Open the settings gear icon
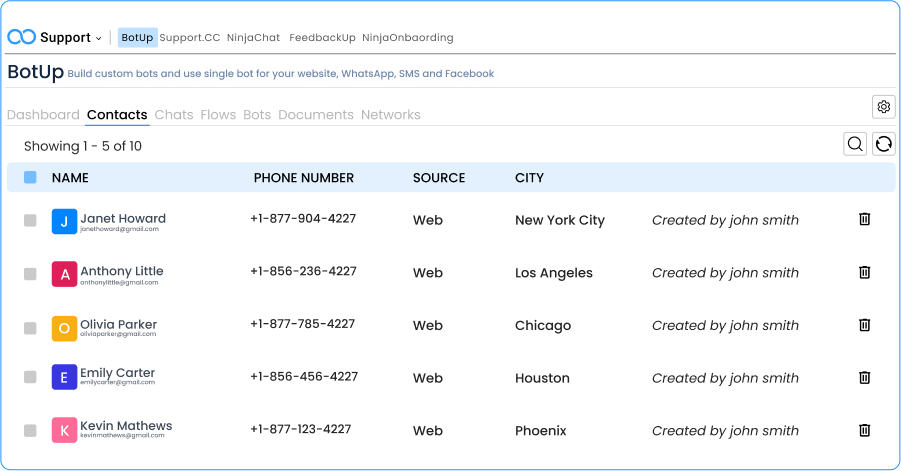901x471 pixels. 883,107
